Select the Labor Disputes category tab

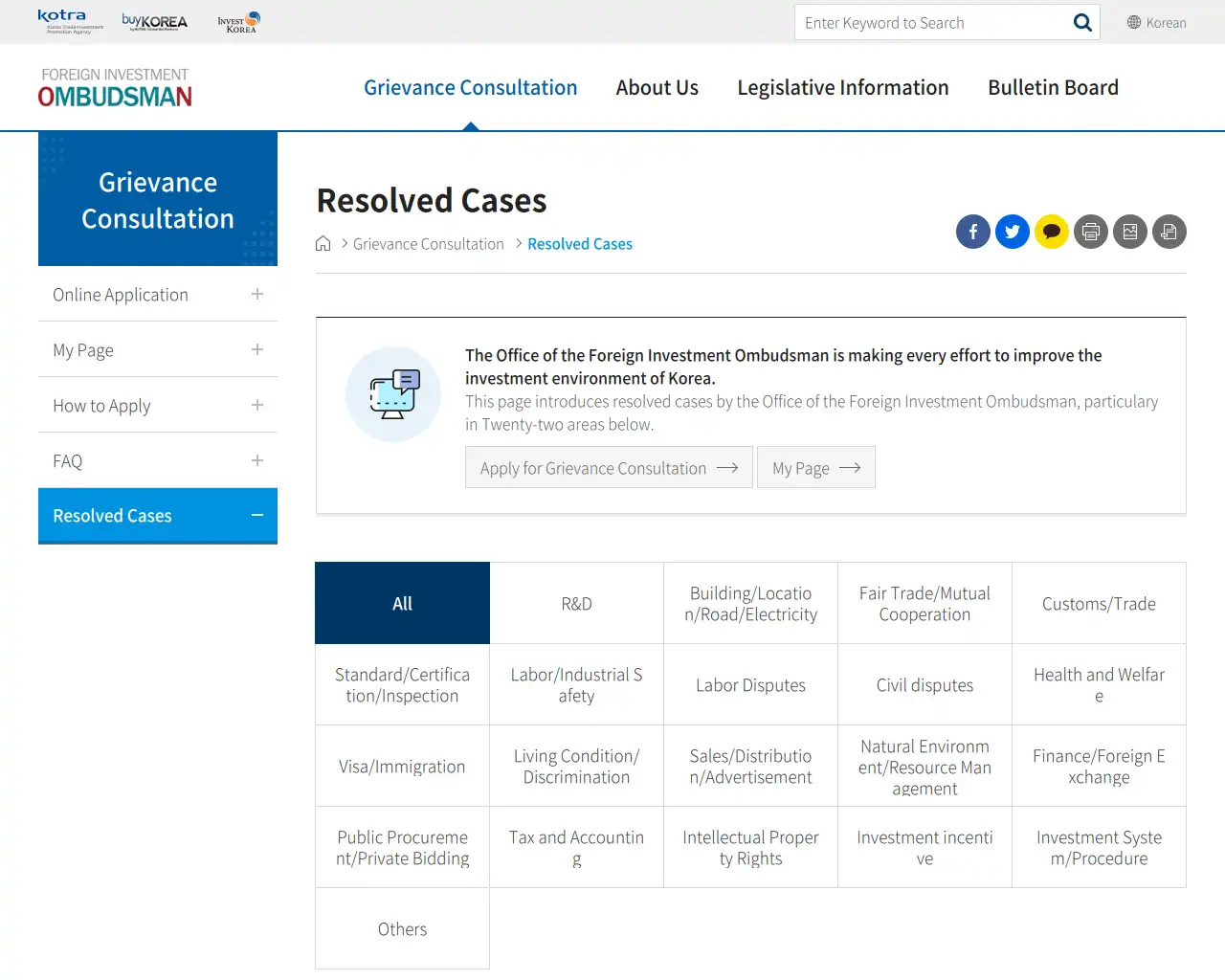click(750, 685)
